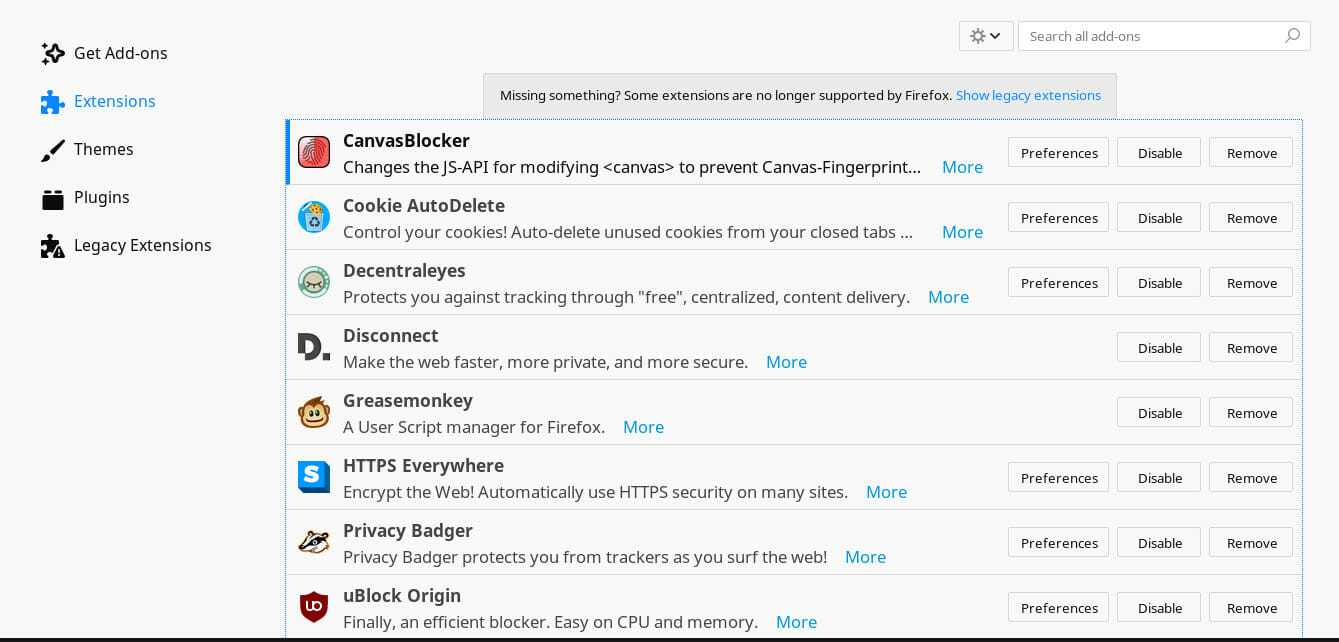Expand Greasemonkey details via More link
This screenshot has width=1339, height=642.
[643, 427]
